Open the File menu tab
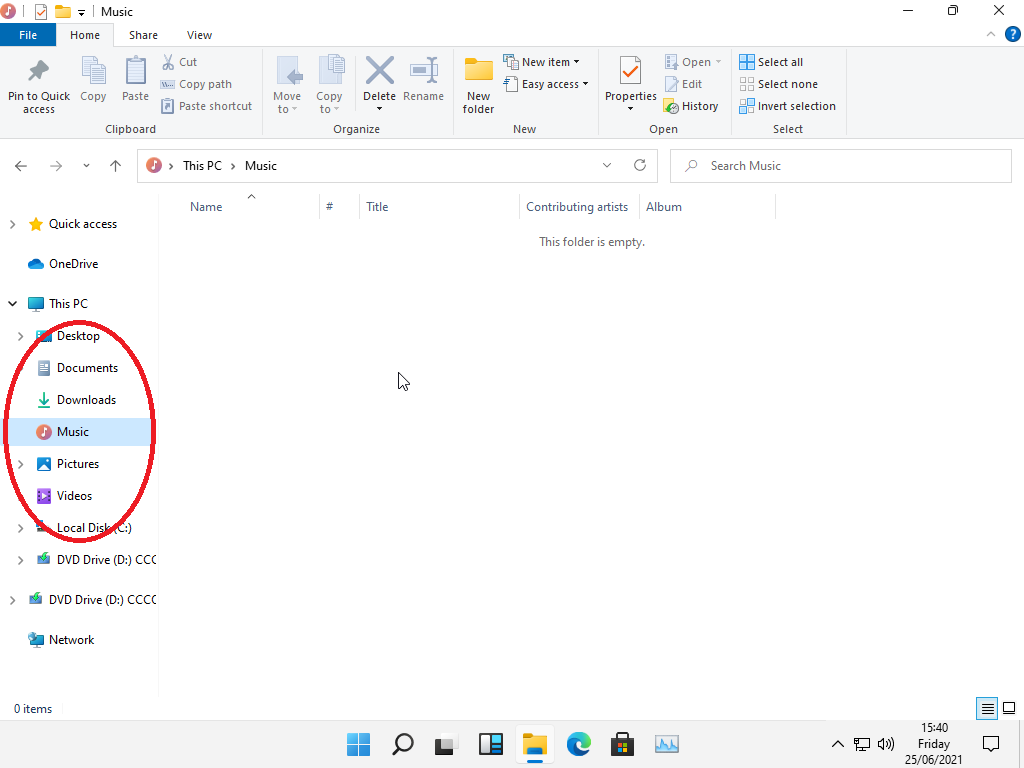 (28, 35)
